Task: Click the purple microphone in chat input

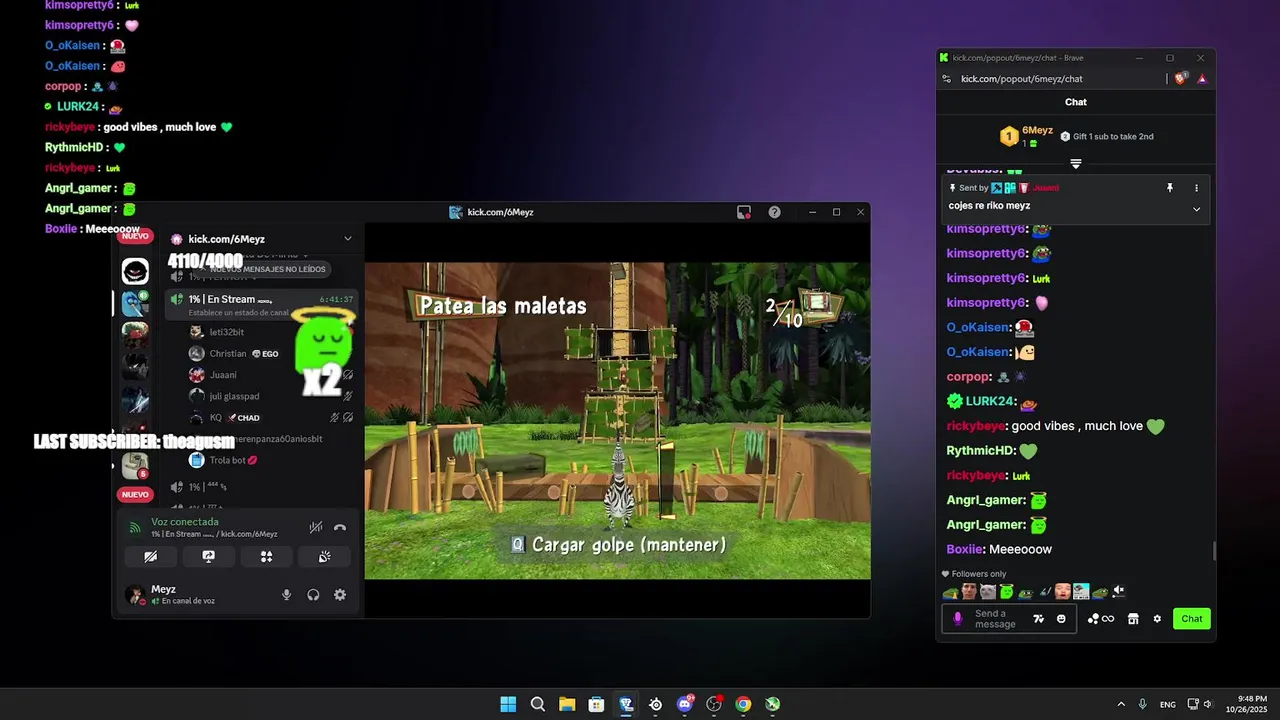Action: (957, 619)
